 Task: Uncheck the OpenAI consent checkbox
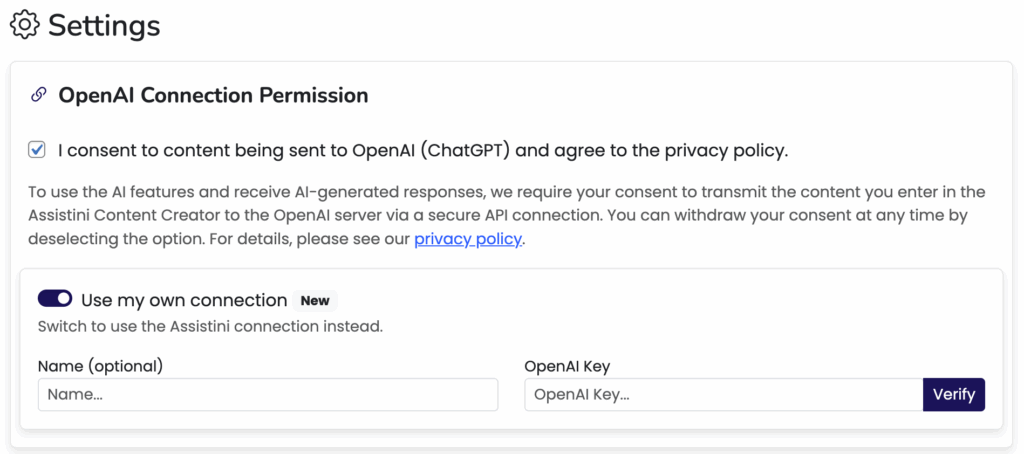[37, 150]
